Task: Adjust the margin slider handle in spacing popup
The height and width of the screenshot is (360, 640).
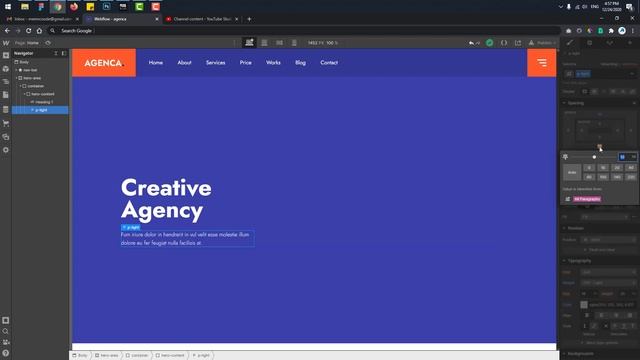Action: (594, 157)
